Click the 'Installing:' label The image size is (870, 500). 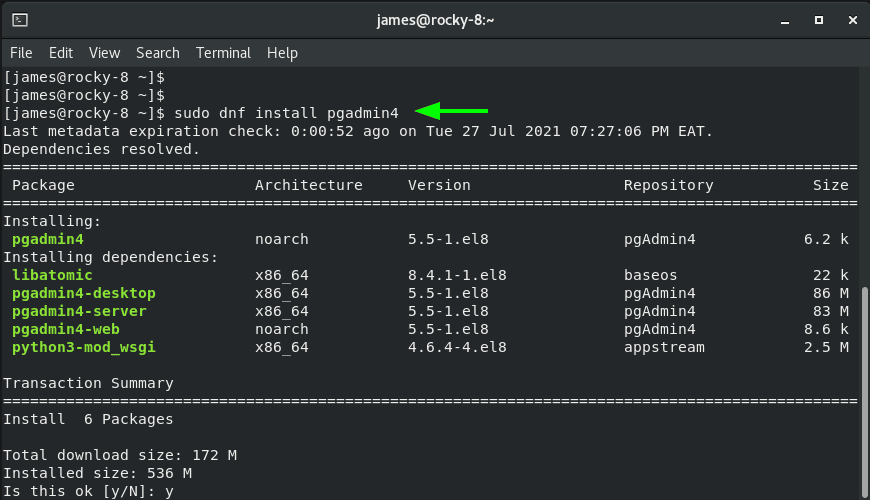(52, 221)
